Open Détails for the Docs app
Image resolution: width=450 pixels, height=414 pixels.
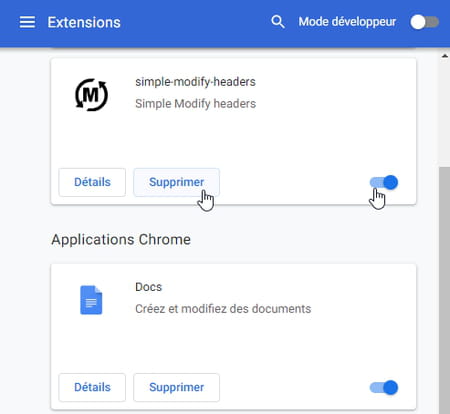click(x=92, y=387)
